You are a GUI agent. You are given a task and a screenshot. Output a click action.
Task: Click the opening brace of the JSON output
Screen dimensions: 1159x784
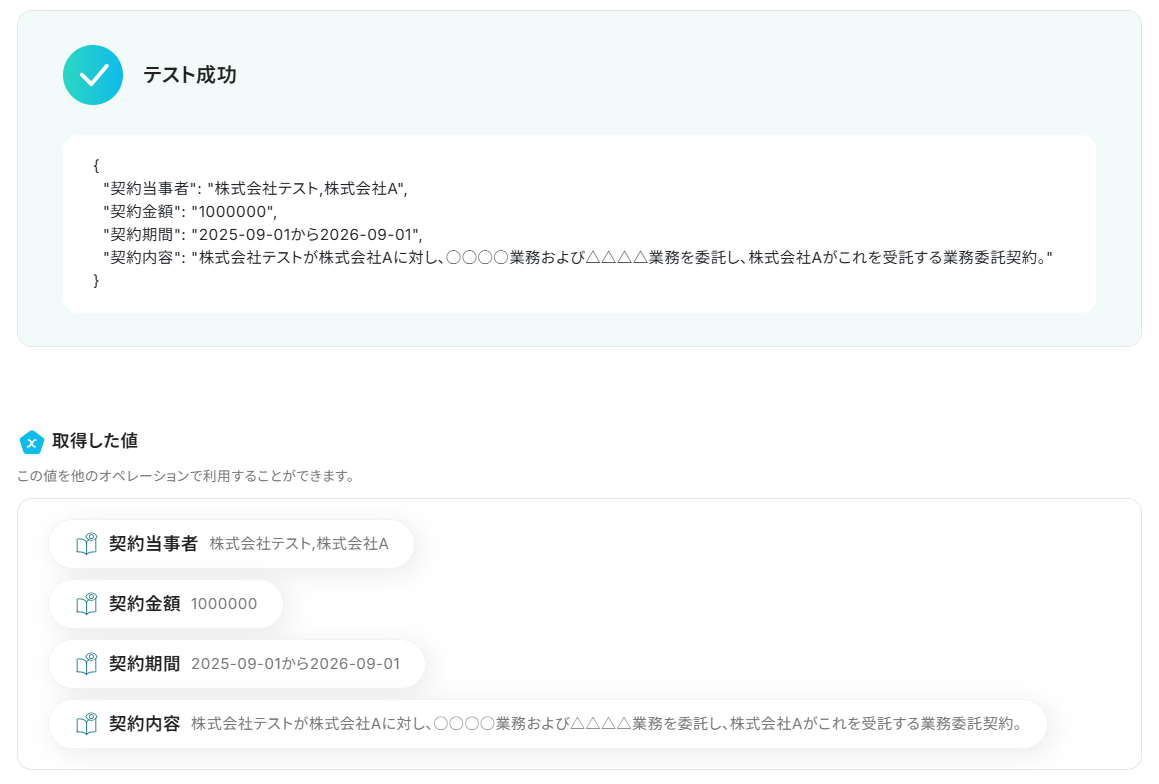click(96, 166)
